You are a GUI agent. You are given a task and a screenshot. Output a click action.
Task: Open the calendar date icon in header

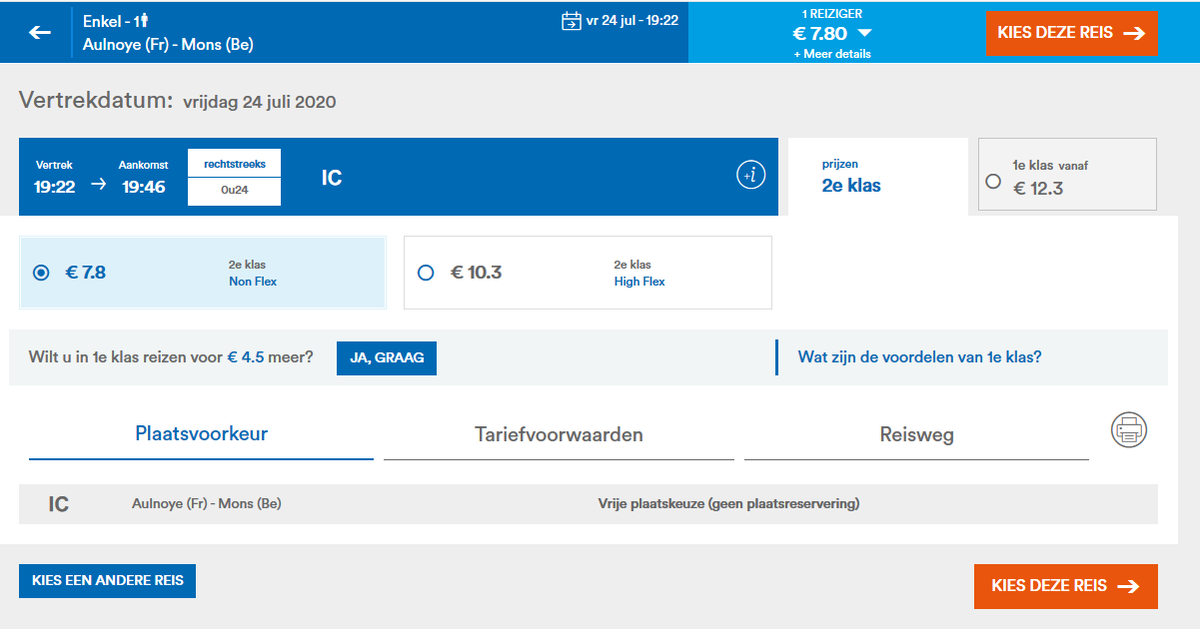(572, 21)
